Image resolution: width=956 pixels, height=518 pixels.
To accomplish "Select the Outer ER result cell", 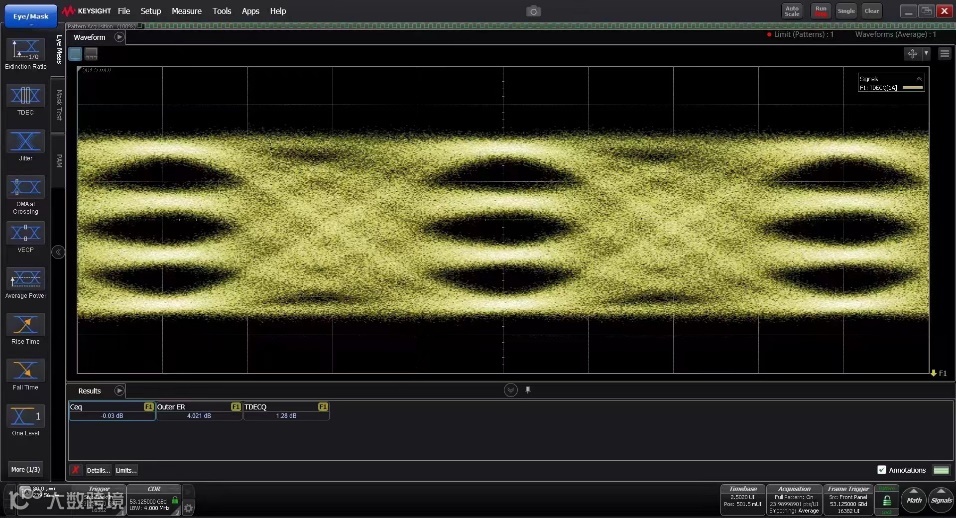I will coord(199,411).
